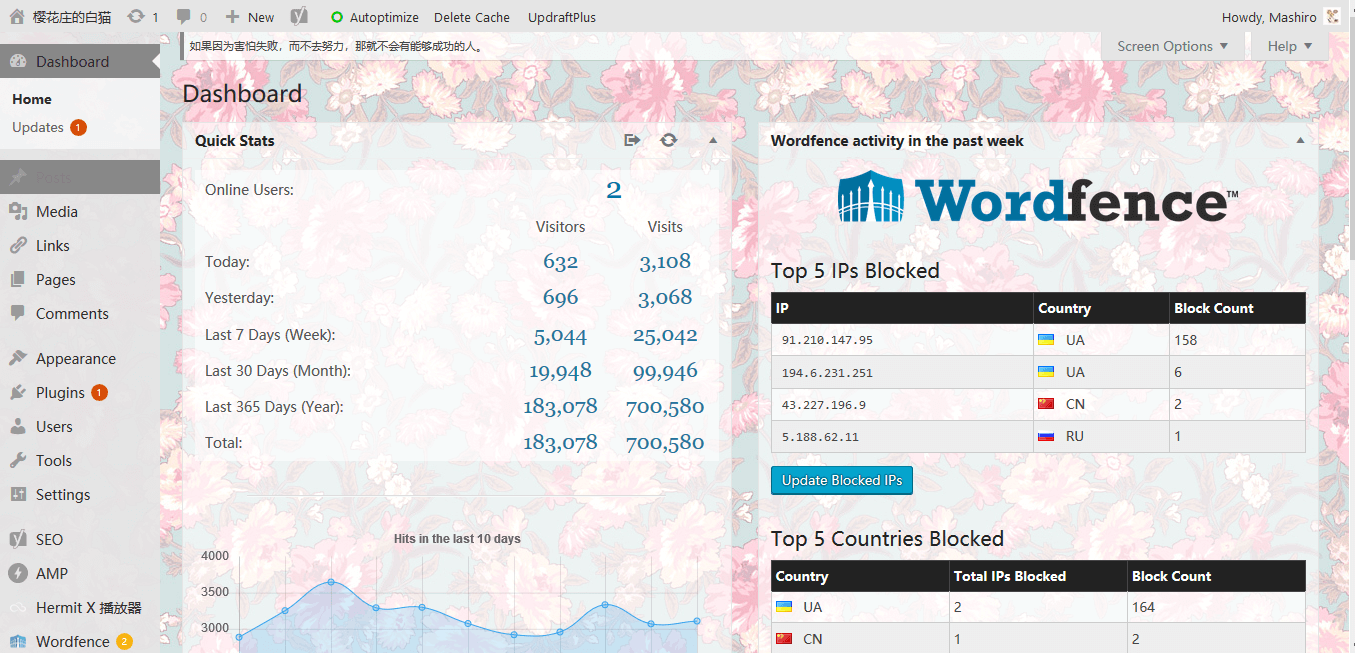The width and height of the screenshot is (1355, 653).
Task: Click the Wordfence fence icon in sidebar
Action: tap(18, 641)
